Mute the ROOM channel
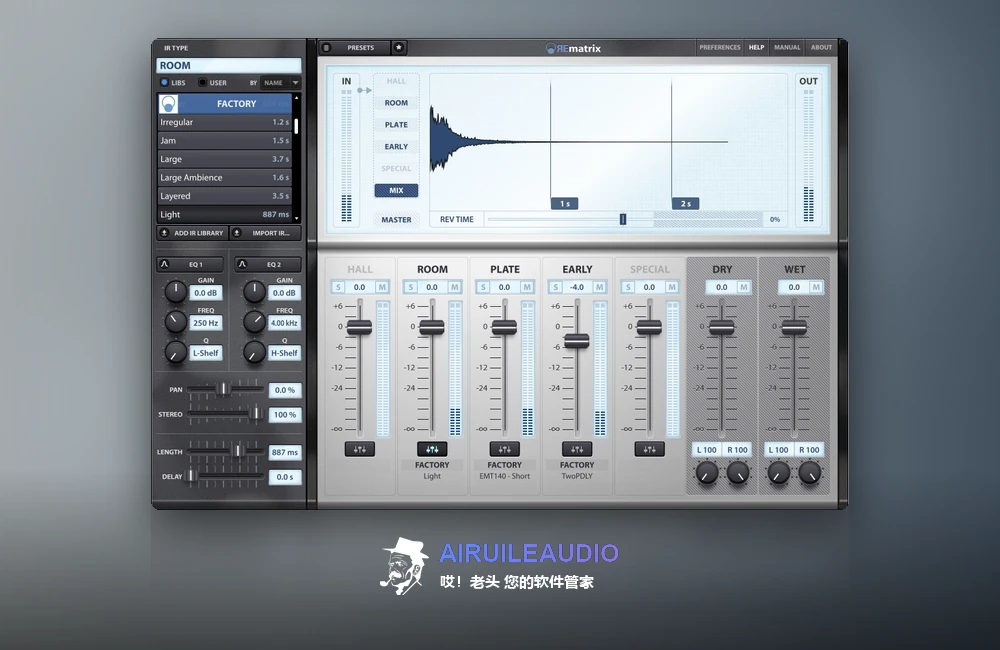The width and height of the screenshot is (1000, 650). (x=455, y=287)
